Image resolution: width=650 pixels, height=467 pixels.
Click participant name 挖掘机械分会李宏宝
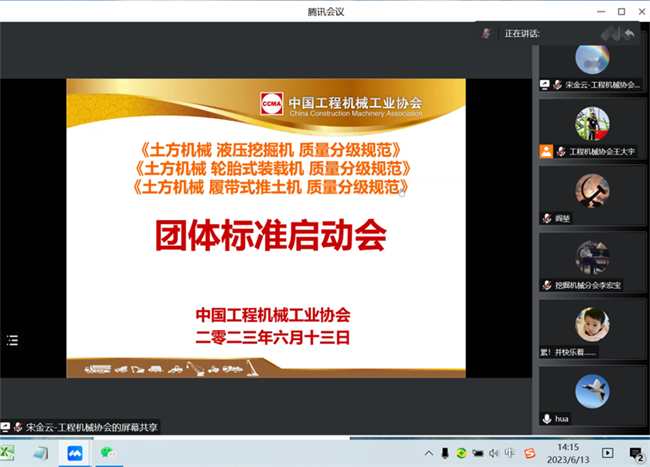[x=588, y=285]
